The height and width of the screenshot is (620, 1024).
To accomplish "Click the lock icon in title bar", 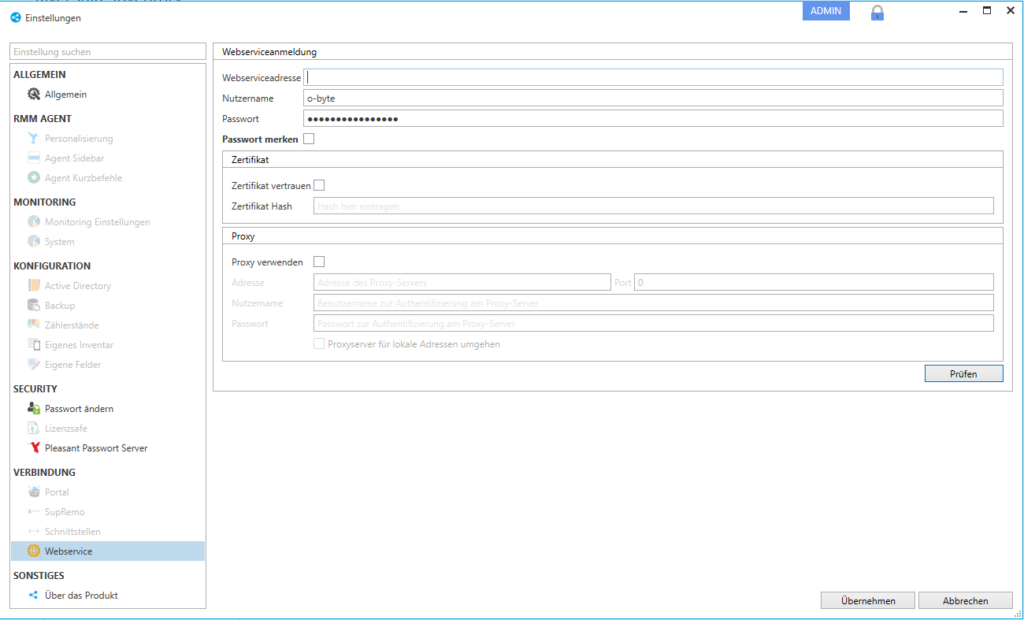I will (877, 13).
